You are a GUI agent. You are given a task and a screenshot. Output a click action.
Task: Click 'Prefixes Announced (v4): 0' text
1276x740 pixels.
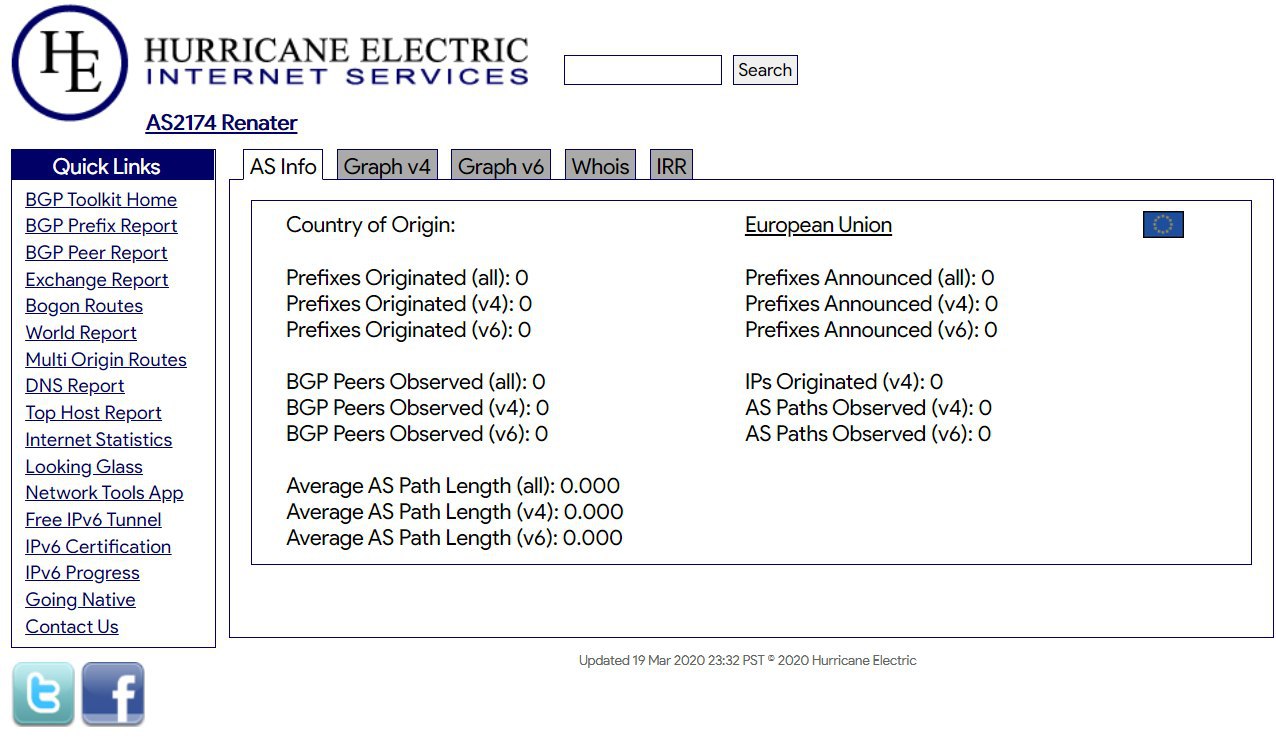(x=872, y=304)
